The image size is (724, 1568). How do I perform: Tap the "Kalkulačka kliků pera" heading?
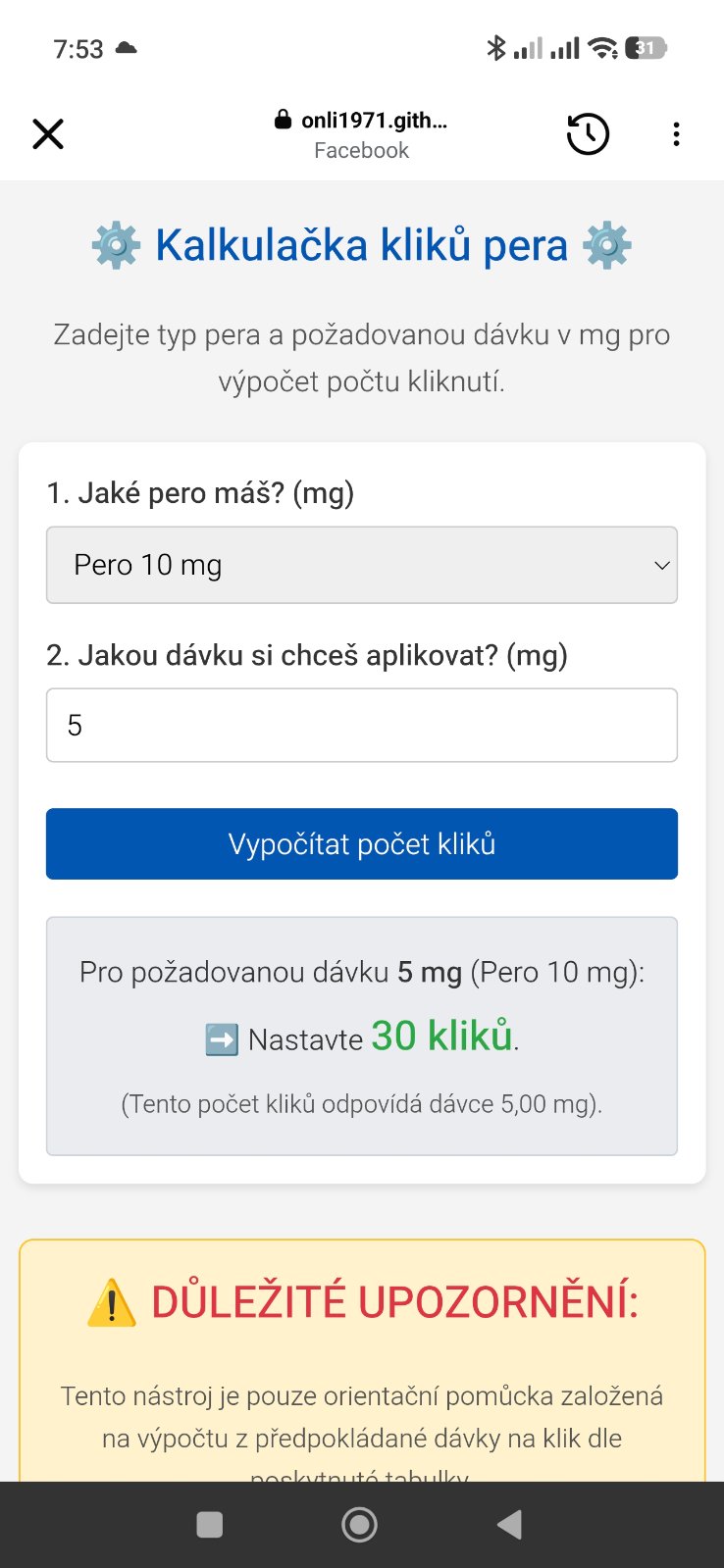361,245
